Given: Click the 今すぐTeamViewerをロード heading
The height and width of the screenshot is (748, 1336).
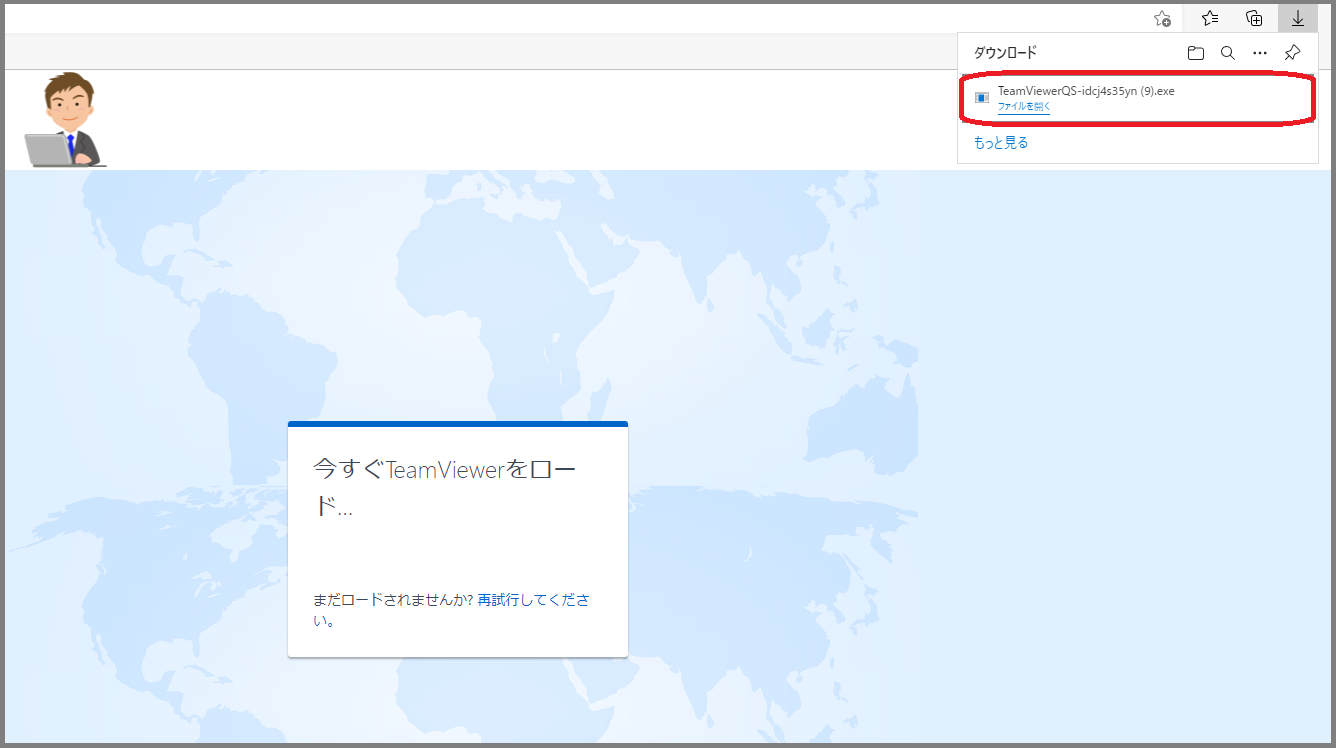Looking at the screenshot, I should tap(445, 487).
